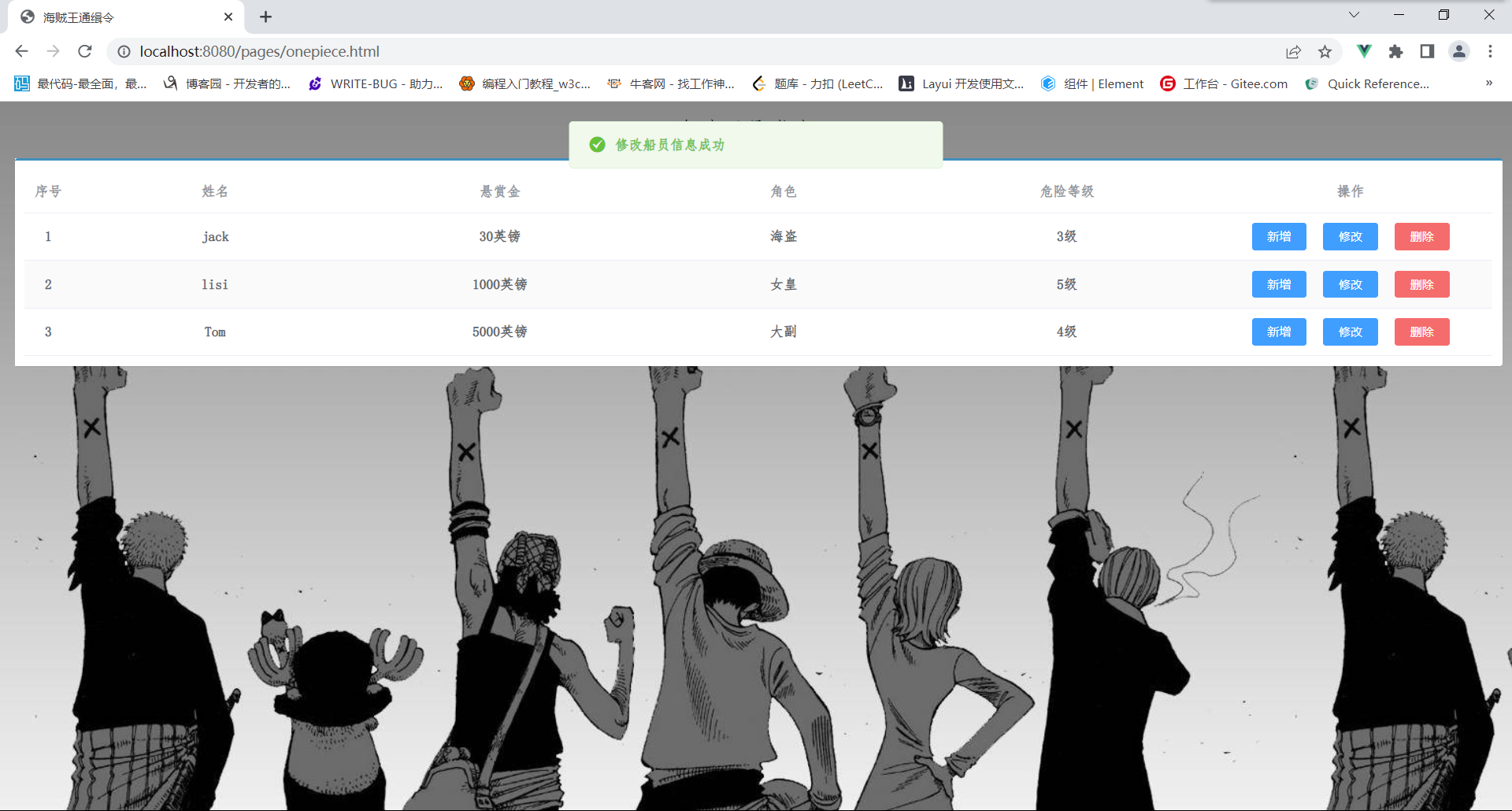The height and width of the screenshot is (811, 1512).
Task: Click the 修改船员信息成功 message text
Action: pos(670,145)
